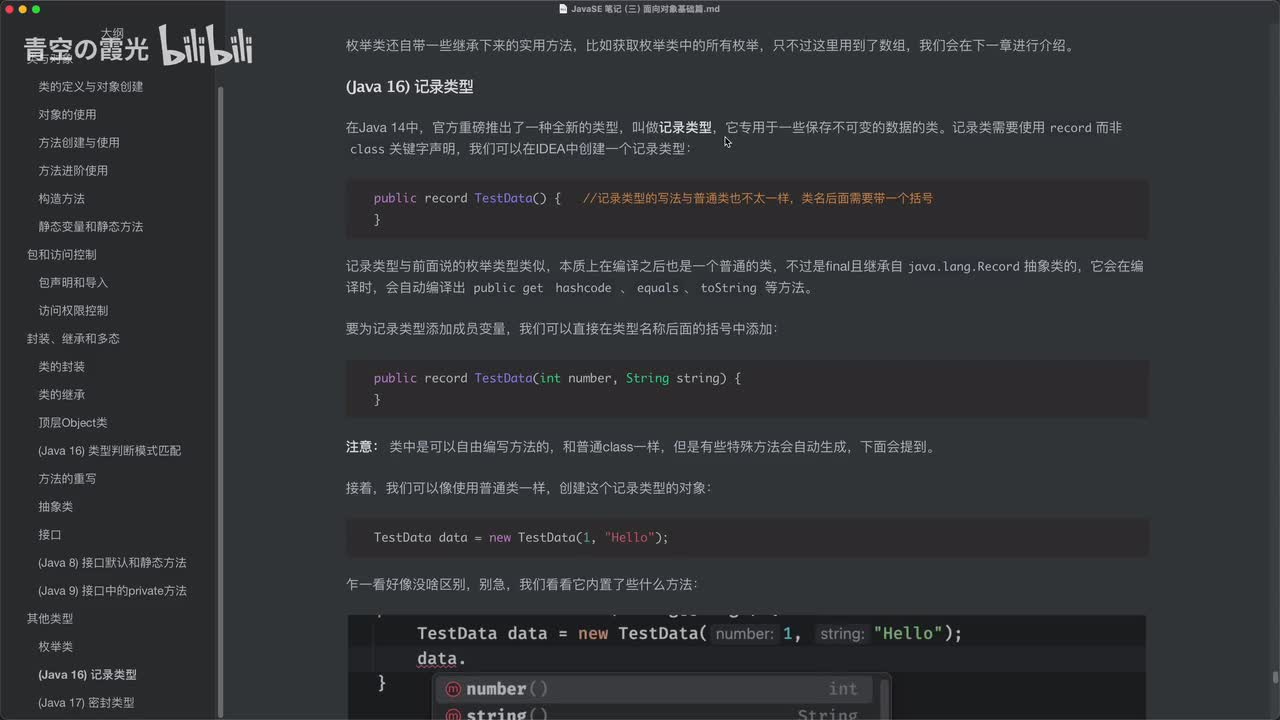Go to 方法创建与使用 section

pos(79,143)
